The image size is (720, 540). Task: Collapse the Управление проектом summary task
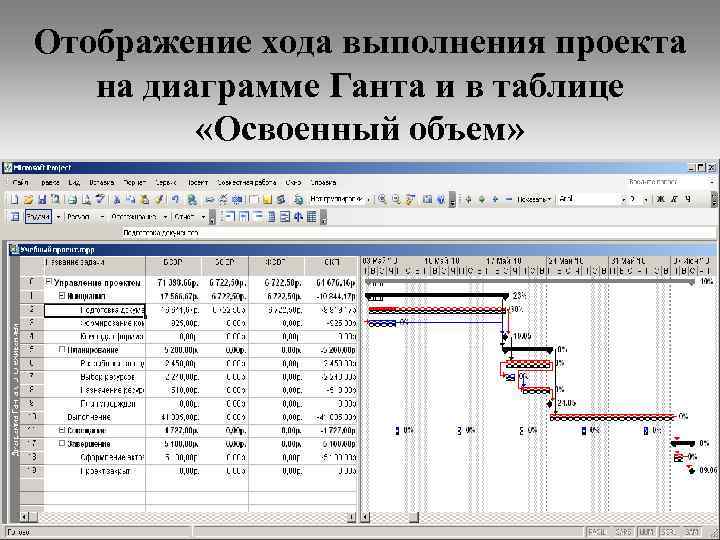click(48, 282)
